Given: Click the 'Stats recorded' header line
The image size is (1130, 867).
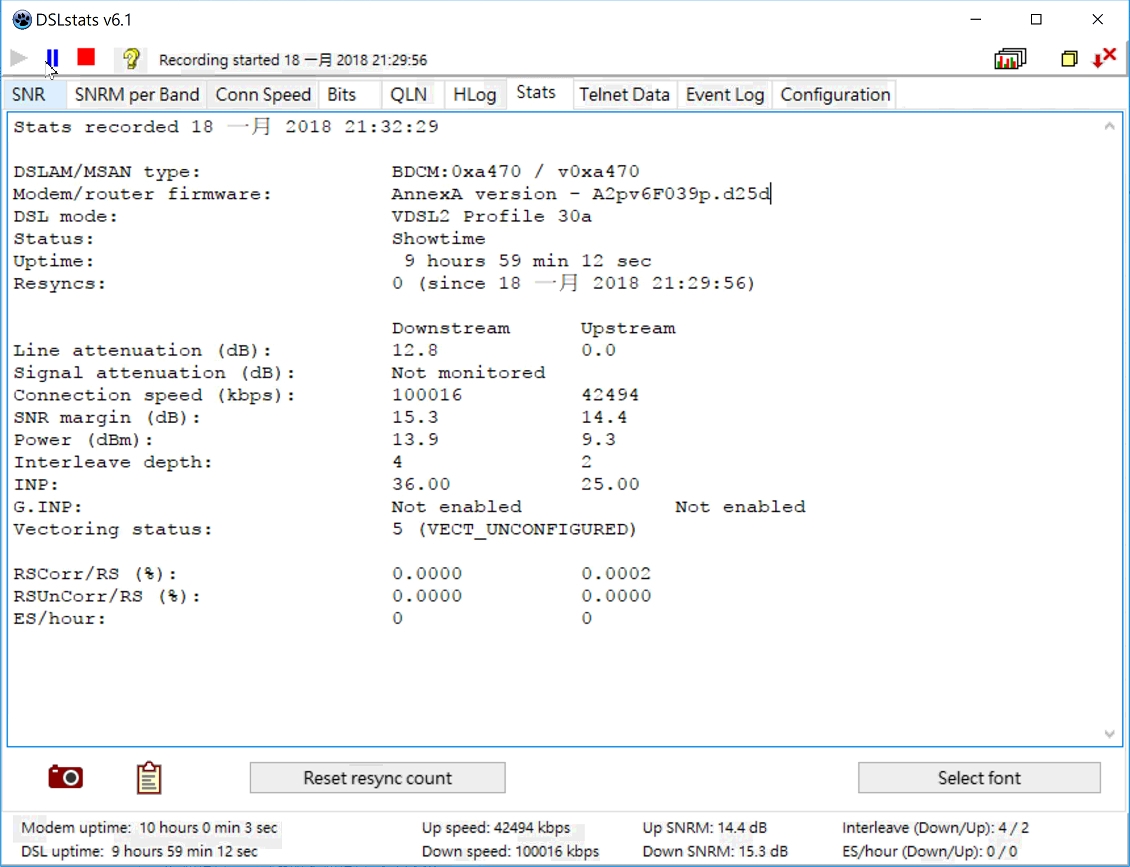Looking at the screenshot, I should click(226, 128).
